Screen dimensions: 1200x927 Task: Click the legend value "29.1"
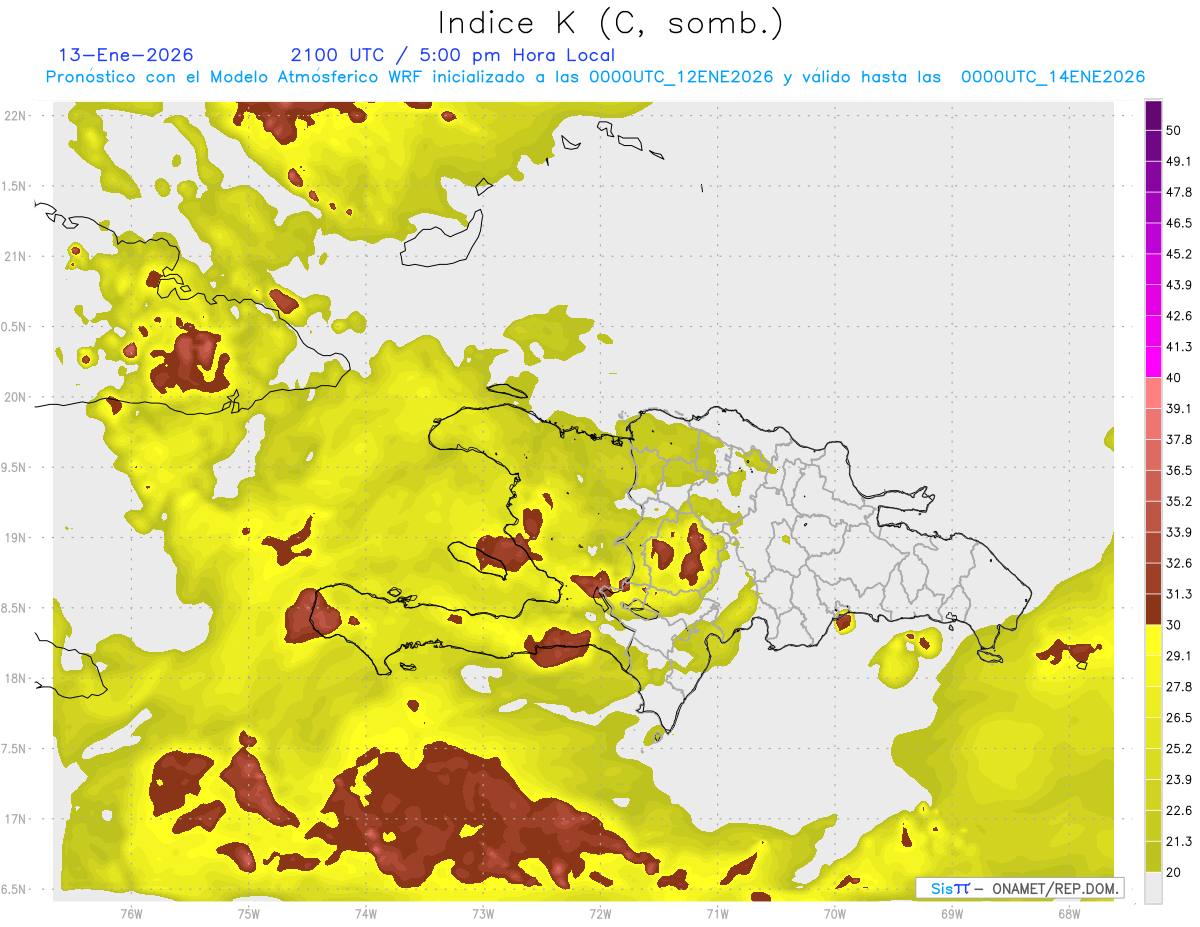[1179, 655]
